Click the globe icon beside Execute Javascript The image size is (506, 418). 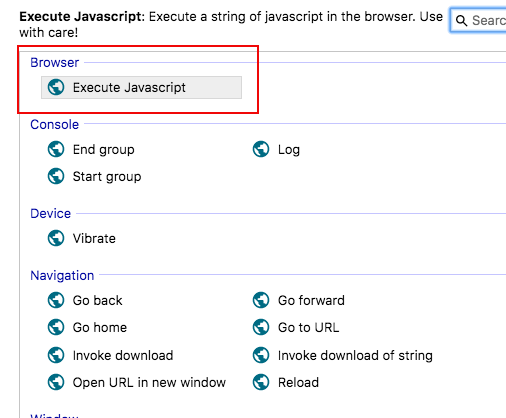(56, 87)
